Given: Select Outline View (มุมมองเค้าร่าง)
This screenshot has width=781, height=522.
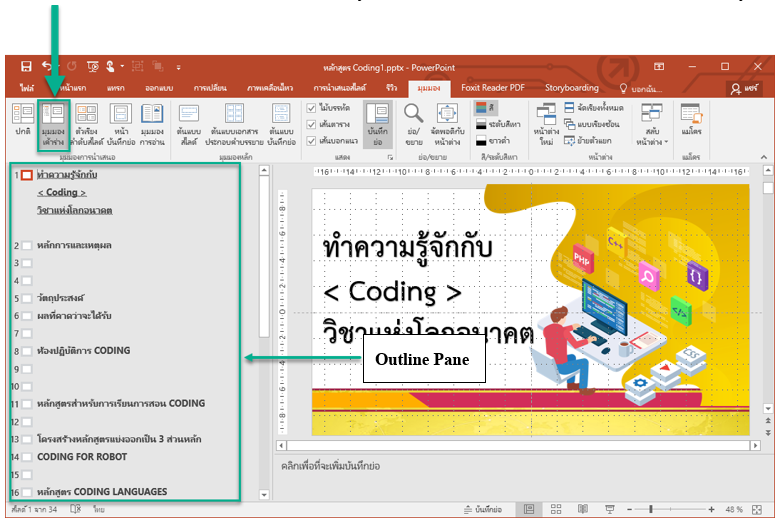Looking at the screenshot, I should (53, 125).
